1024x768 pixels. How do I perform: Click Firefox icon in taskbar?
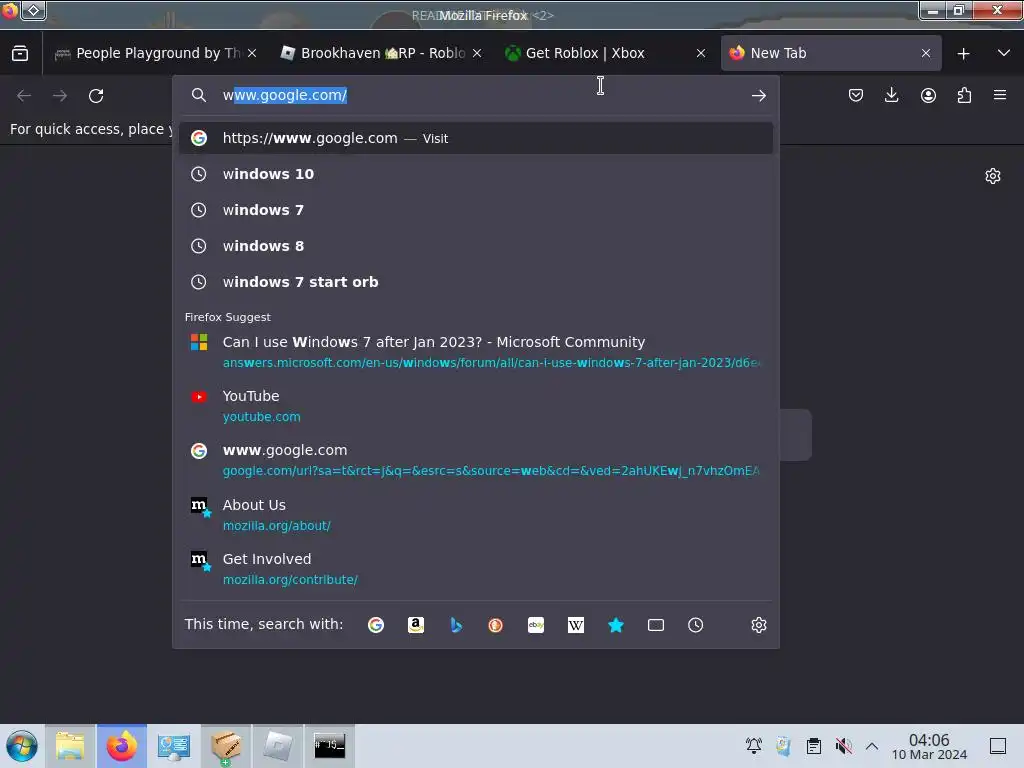[122, 746]
